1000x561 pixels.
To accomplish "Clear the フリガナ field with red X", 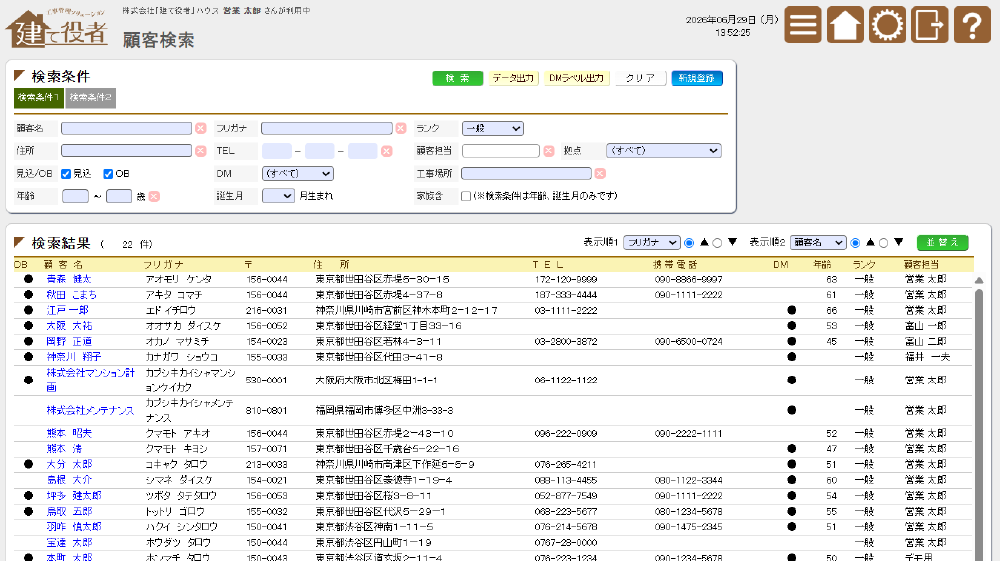I will point(401,128).
